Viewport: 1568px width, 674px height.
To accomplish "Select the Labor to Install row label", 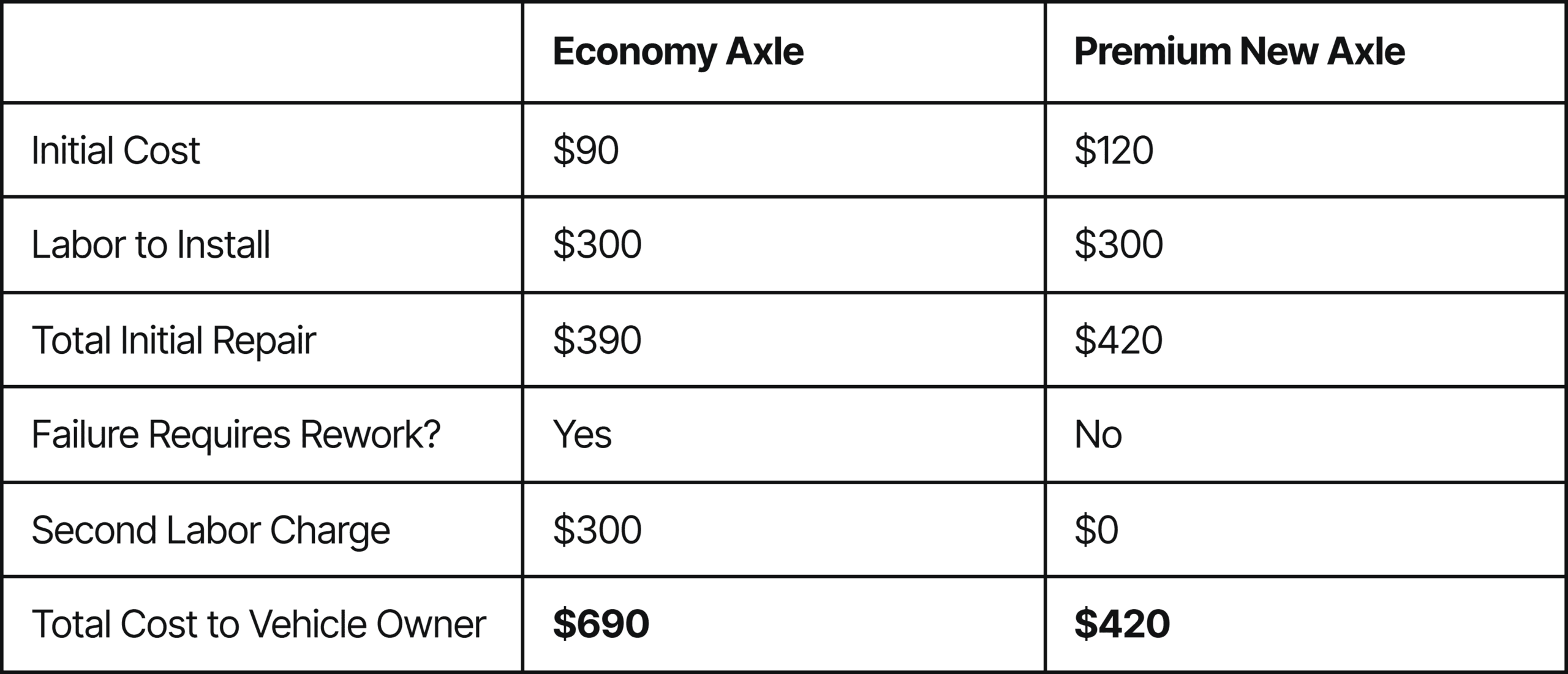I will pyautogui.click(x=151, y=244).
